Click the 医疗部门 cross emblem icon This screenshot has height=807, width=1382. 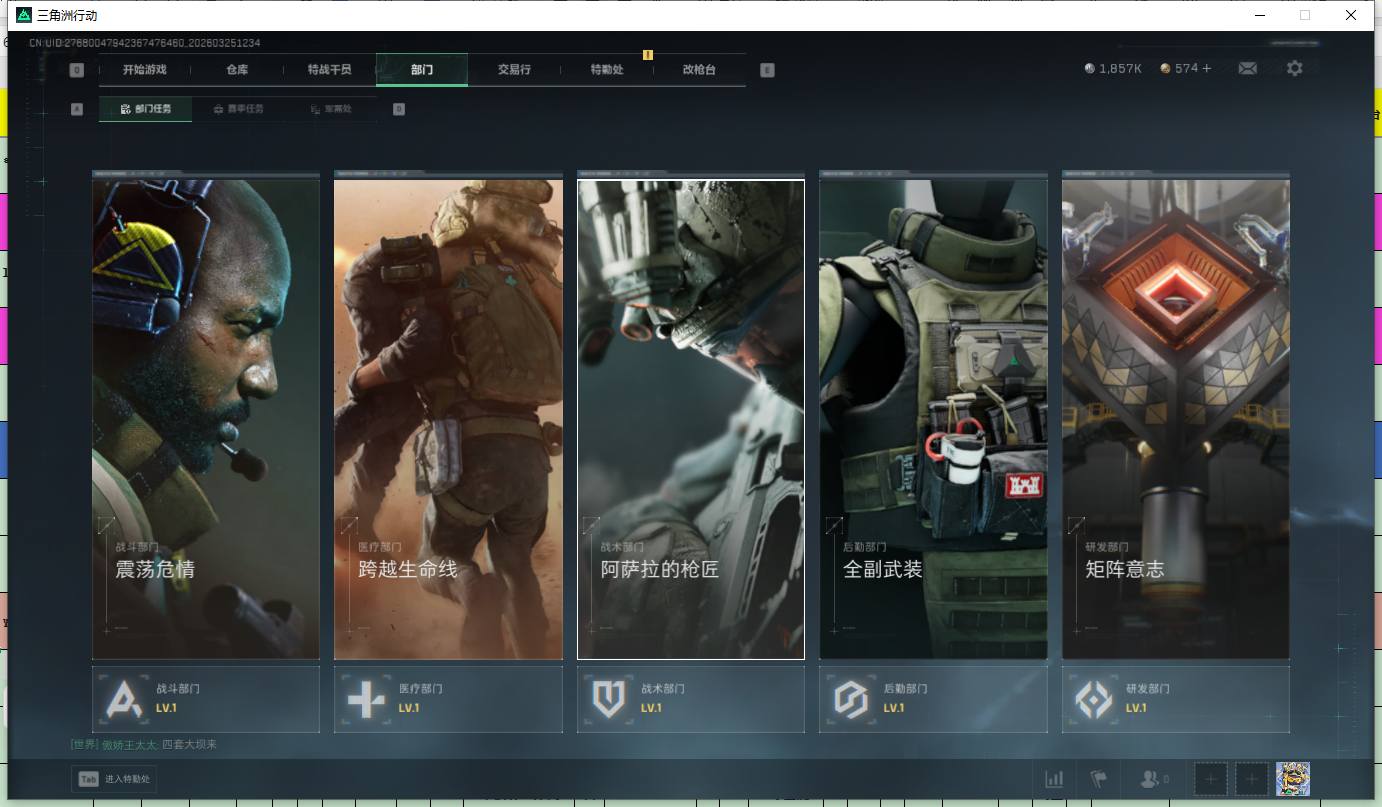coord(366,699)
